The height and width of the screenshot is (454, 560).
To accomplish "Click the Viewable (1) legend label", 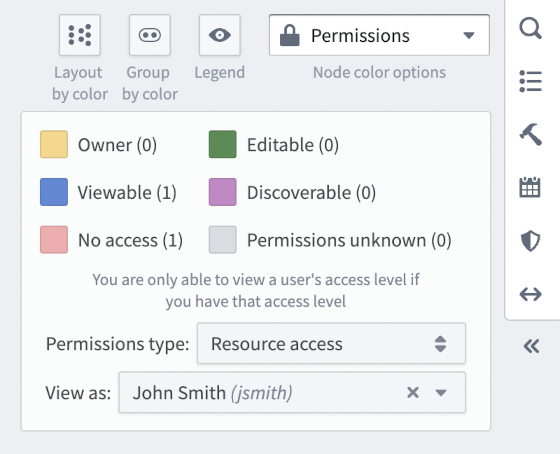I will coord(127,193).
